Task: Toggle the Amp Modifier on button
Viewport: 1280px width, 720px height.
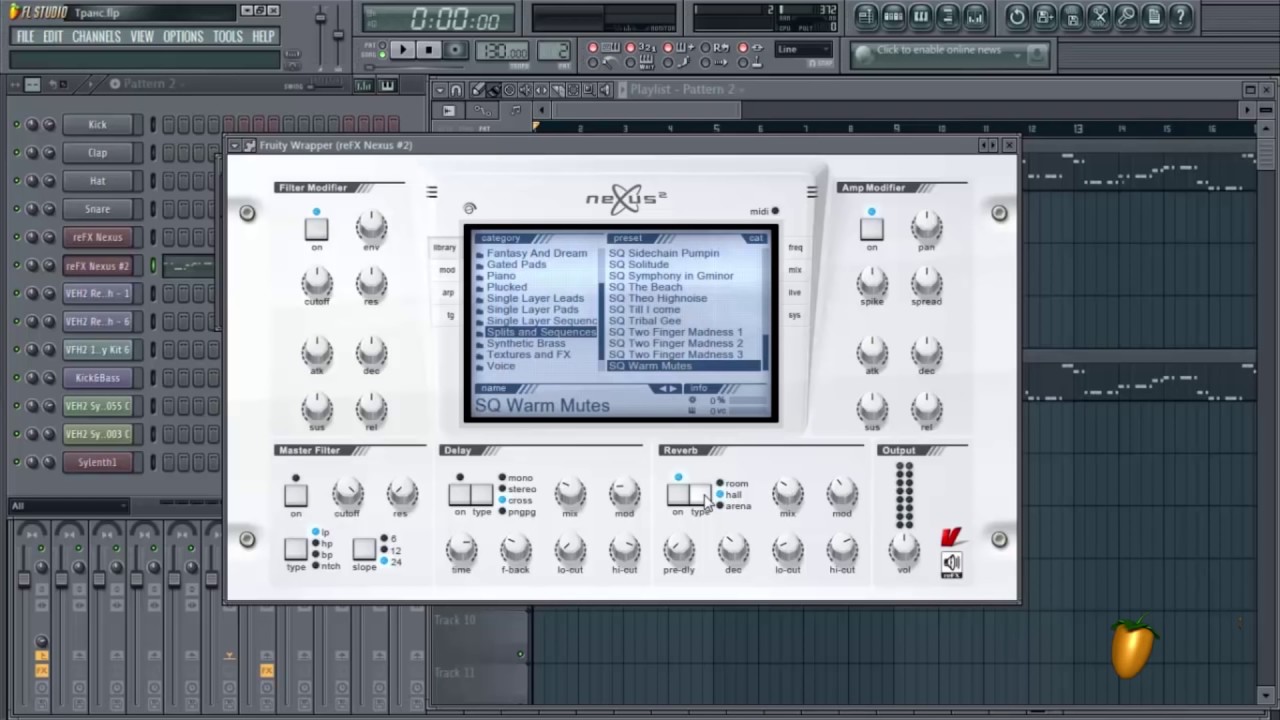Action: (x=872, y=229)
